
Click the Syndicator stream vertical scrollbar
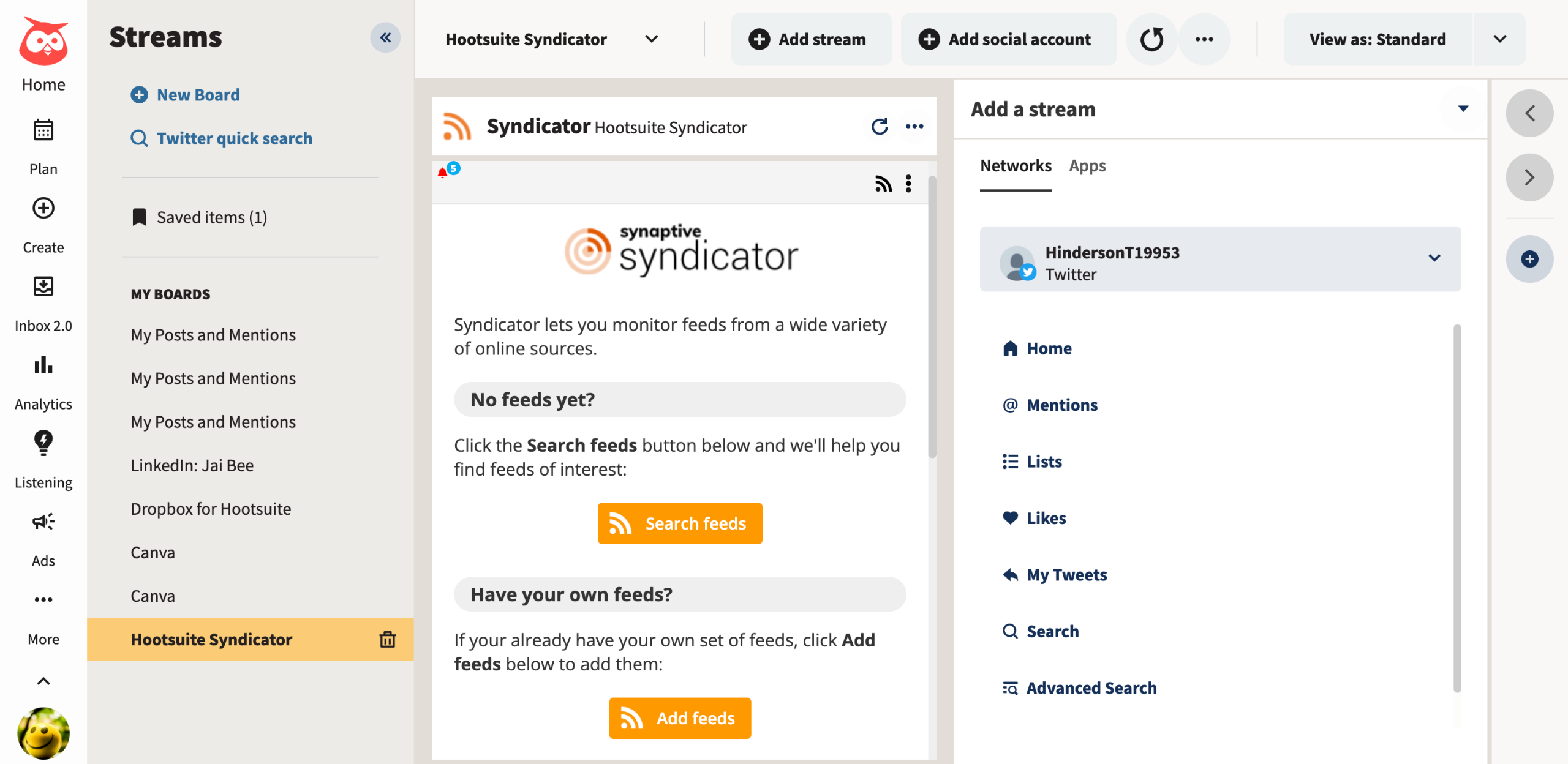coord(932,318)
